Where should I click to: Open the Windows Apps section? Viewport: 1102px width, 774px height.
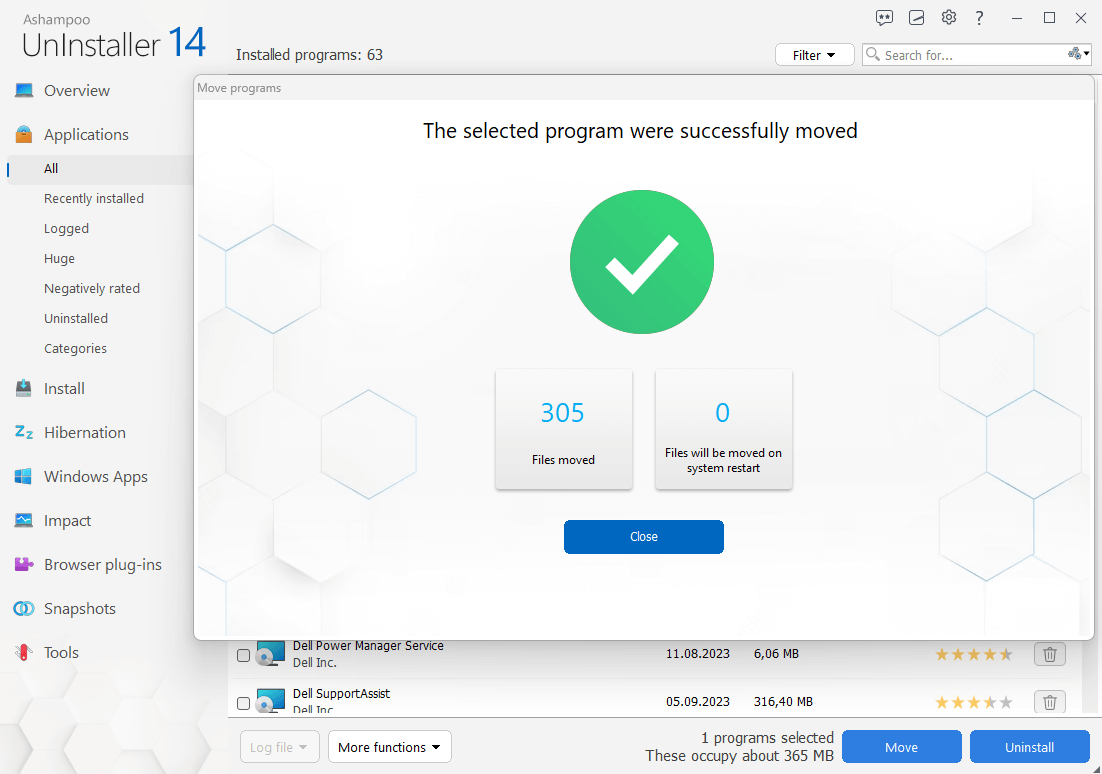point(95,477)
